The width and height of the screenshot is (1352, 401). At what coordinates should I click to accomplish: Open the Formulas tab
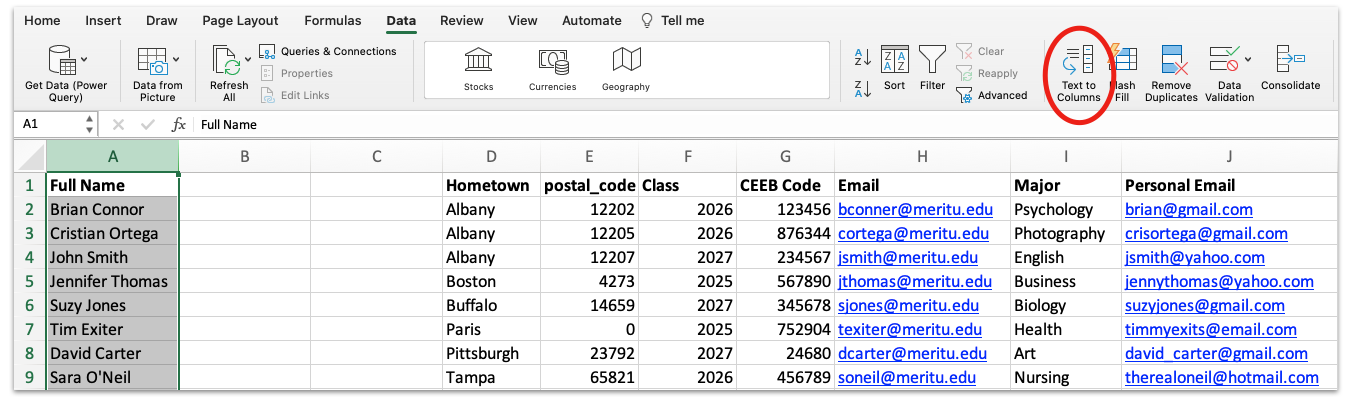point(333,20)
